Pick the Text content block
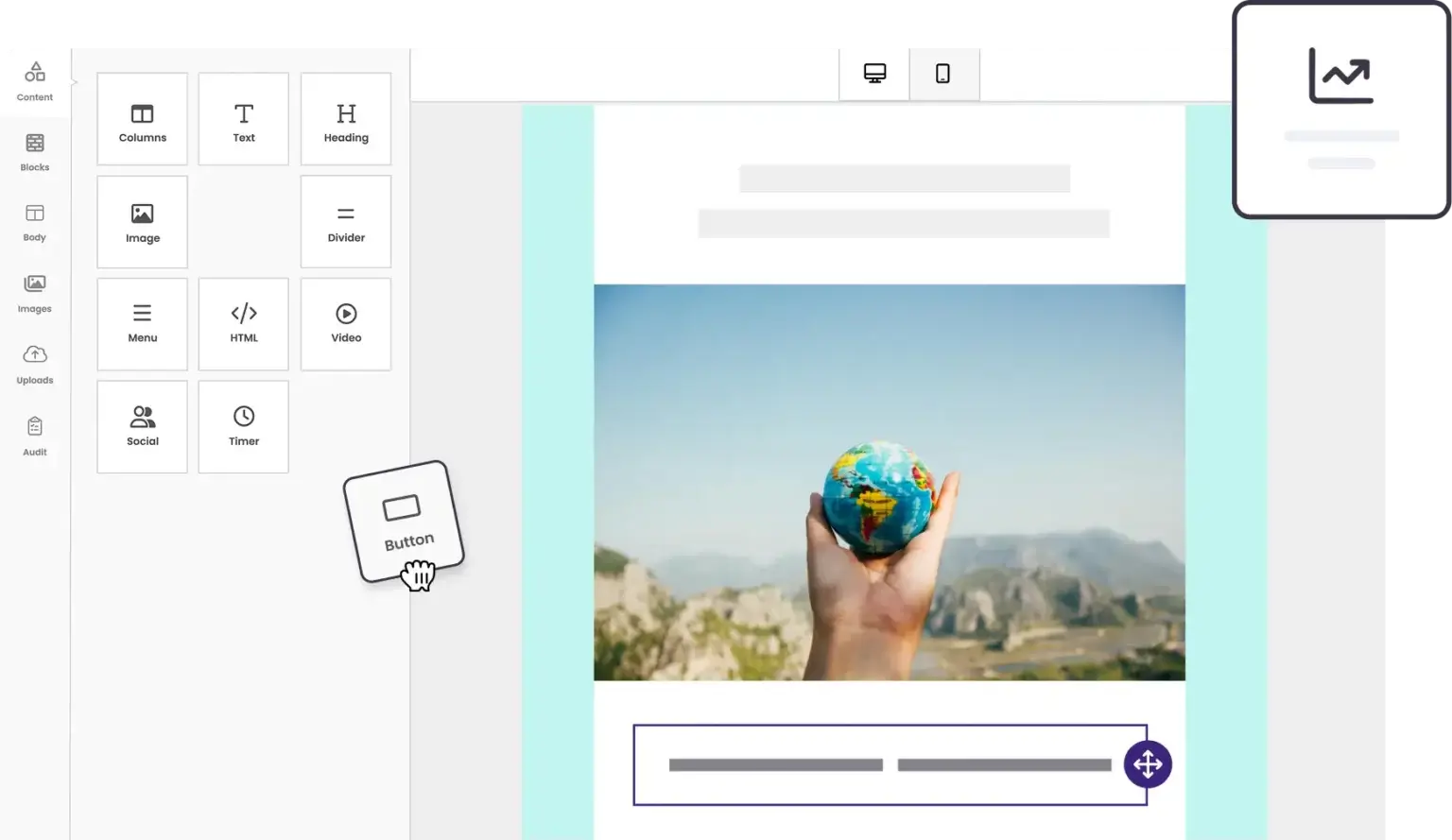 pyautogui.click(x=243, y=120)
